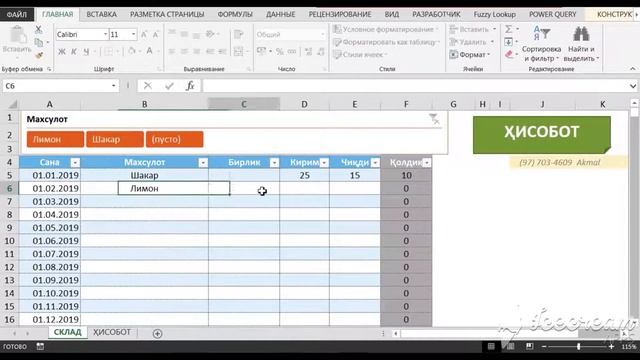Toggle the (пусто) slicer button

(175, 139)
